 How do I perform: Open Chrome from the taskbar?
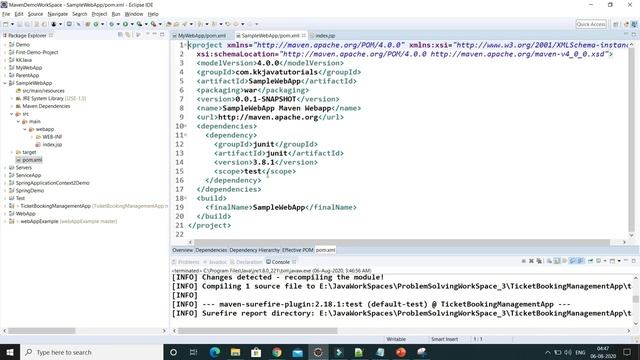click(277, 352)
